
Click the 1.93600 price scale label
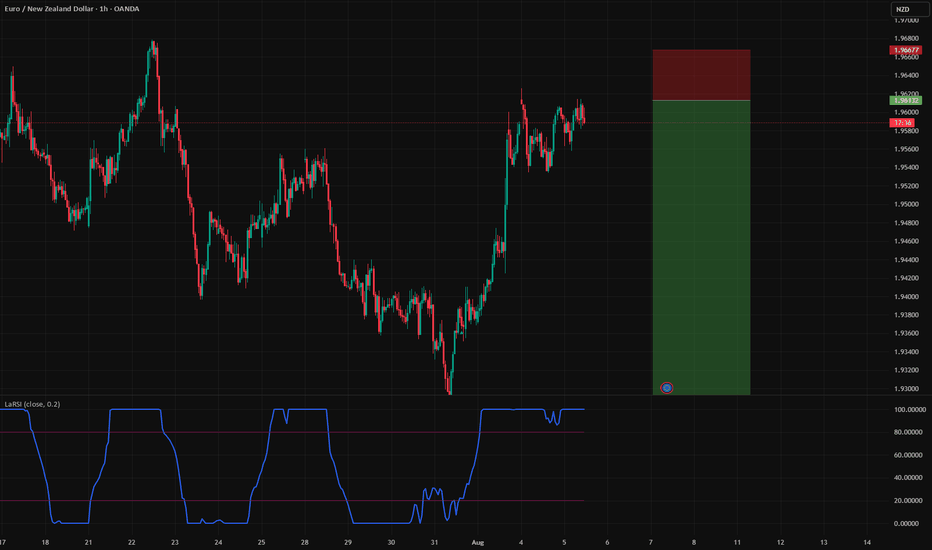click(x=906, y=334)
